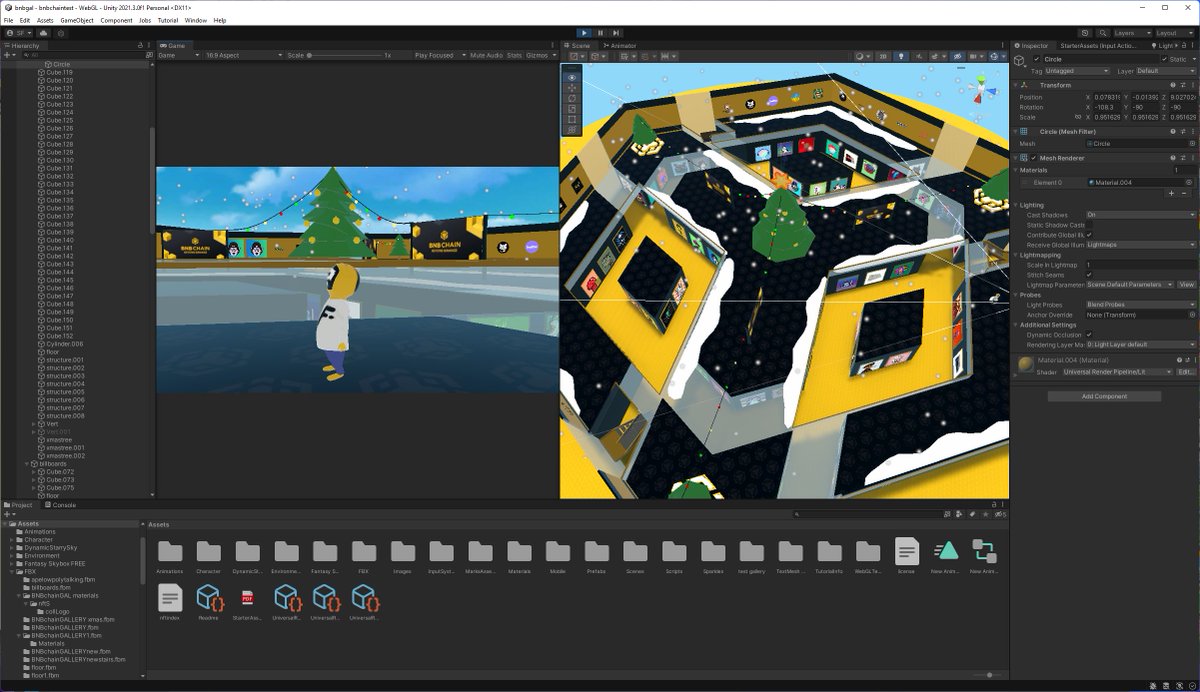
Task: Switch to StarterAssets Input Actions tab
Action: [x=1099, y=46]
